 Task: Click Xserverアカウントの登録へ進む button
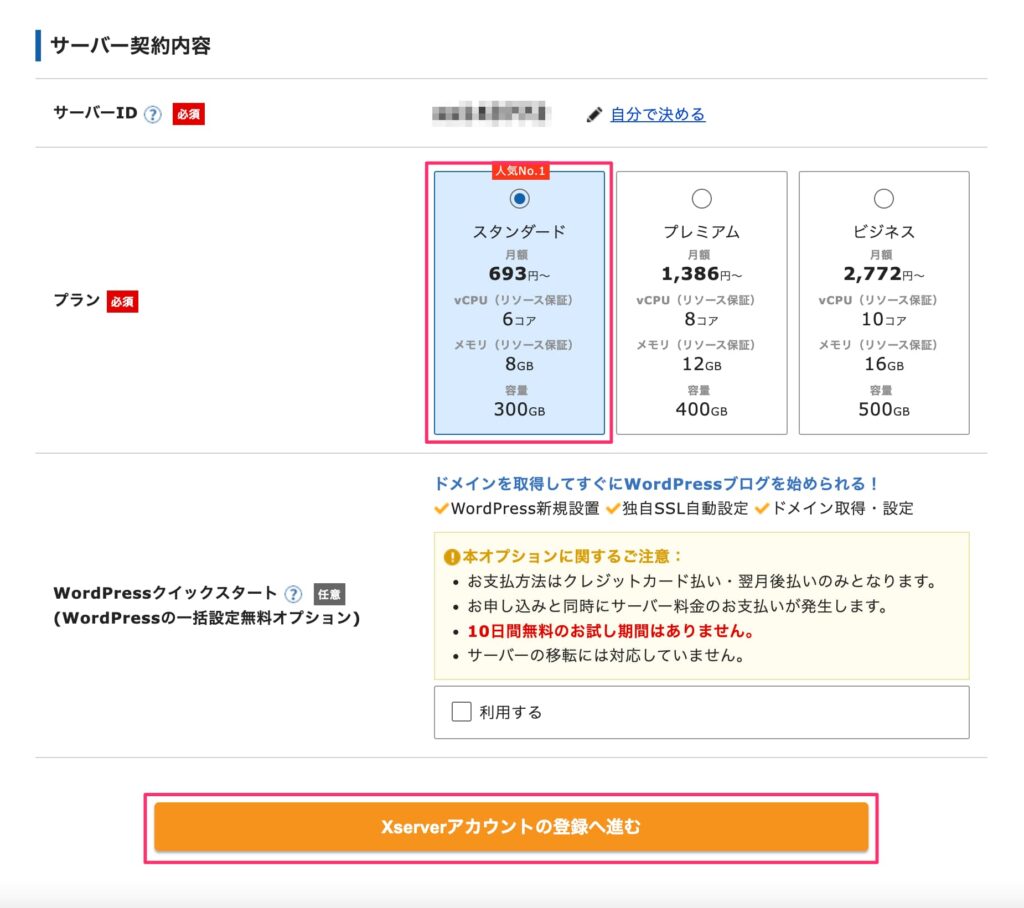click(x=511, y=827)
